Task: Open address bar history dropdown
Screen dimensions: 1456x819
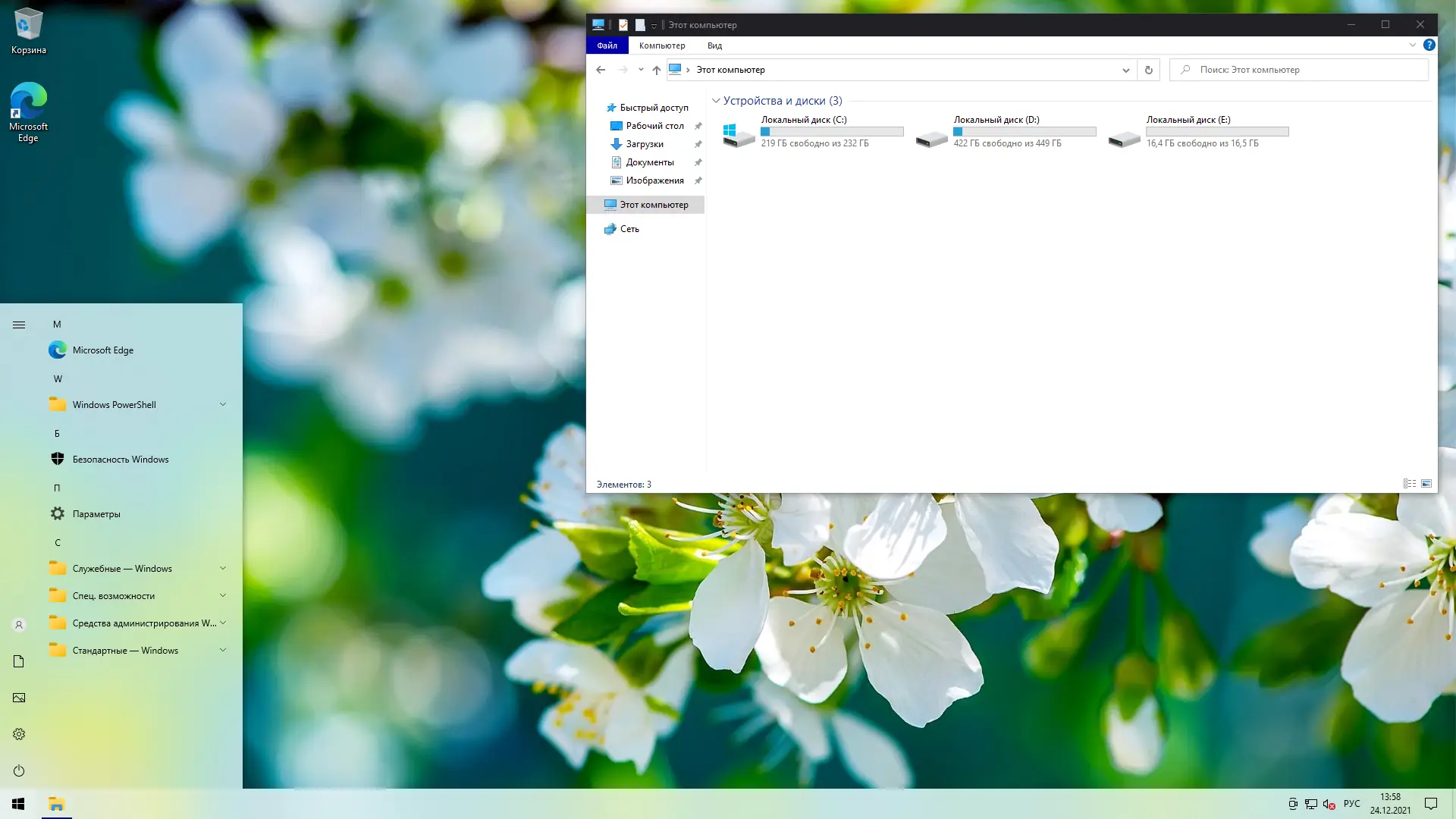Action: [1125, 70]
